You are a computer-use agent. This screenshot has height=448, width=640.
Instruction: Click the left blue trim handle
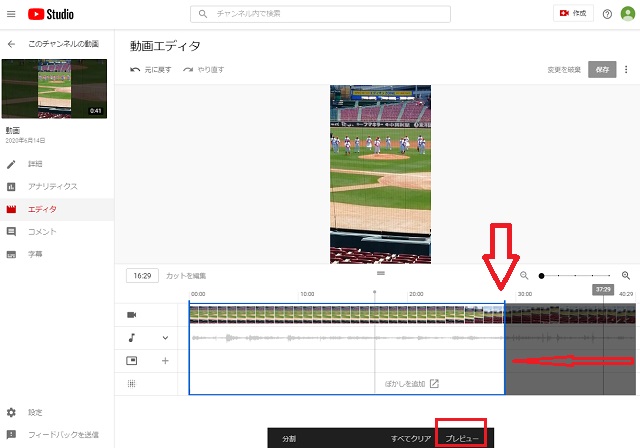189,349
